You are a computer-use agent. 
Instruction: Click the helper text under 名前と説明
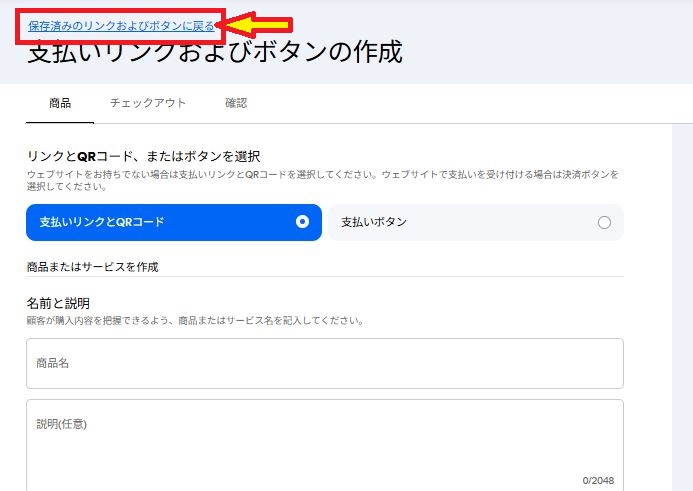tap(194, 321)
